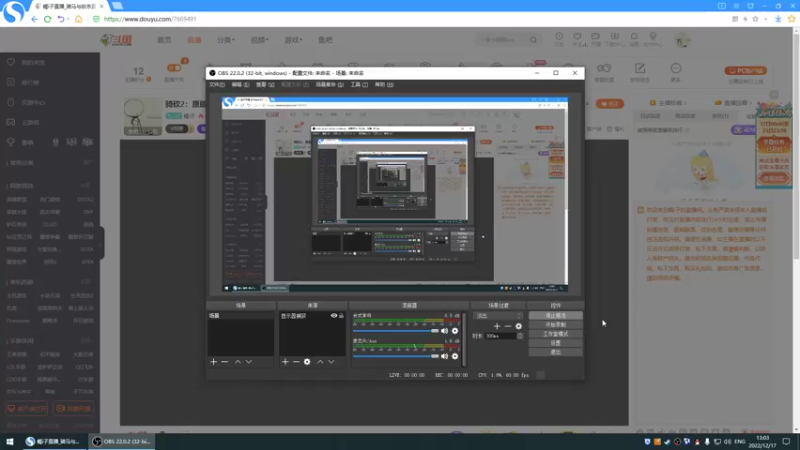
Task: Go to Douyu 鱼吧 tab
Action: pos(325,40)
